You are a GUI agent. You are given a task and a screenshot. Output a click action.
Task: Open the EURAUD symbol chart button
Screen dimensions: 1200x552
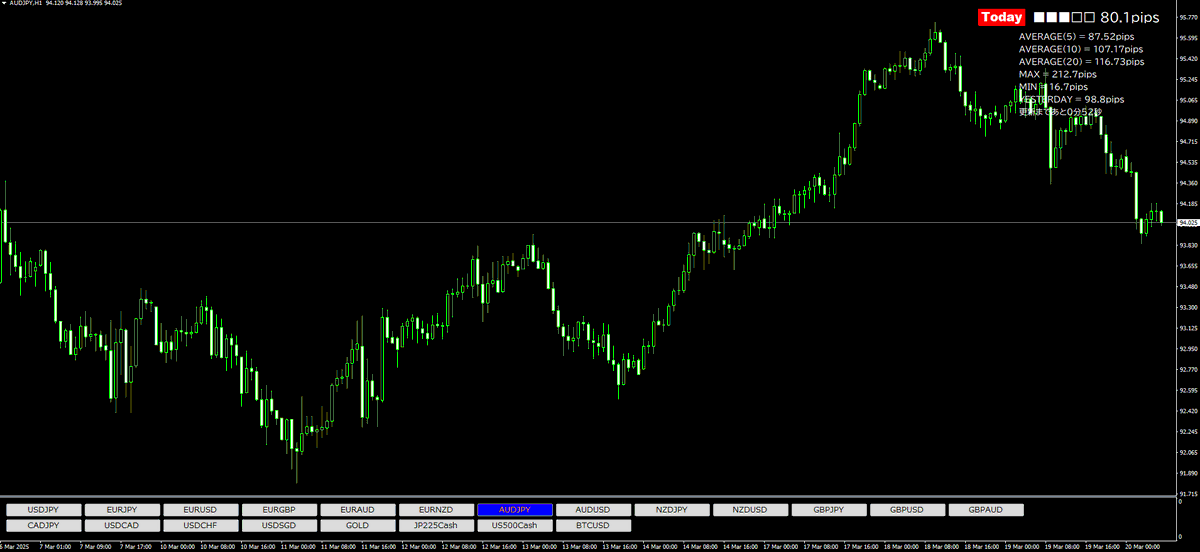357,509
